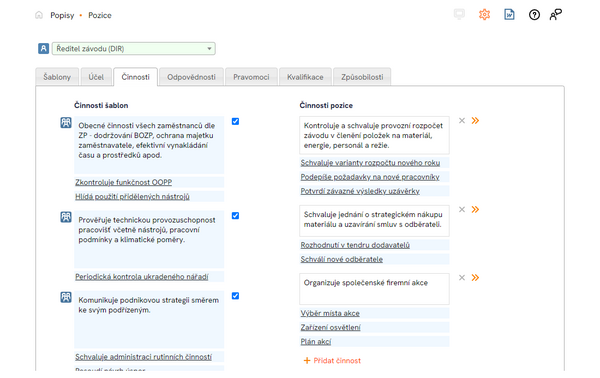
Task: Open the Ředitel závodu (DIR) dropdown
Action: coord(134,49)
